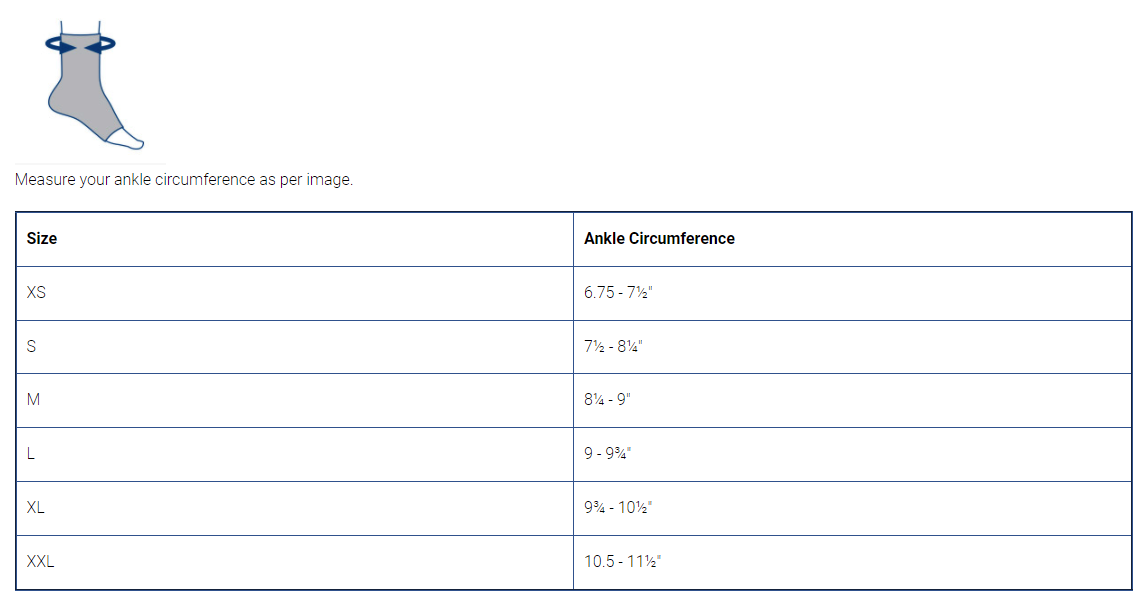Select the XS size cell
The width and height of the screenshot is (1148, 607).
(36, 293)
